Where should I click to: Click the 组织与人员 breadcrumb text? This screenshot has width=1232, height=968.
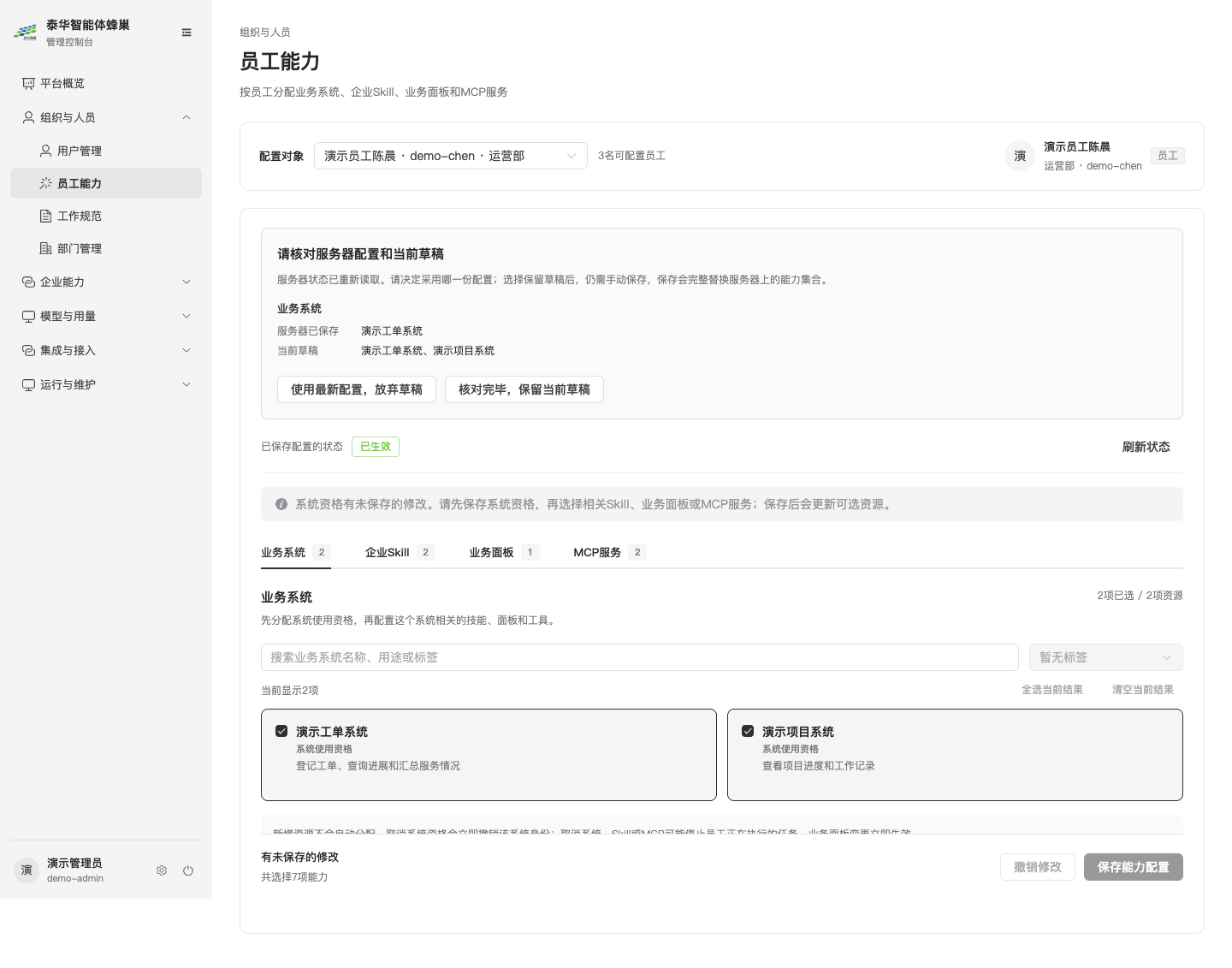265,33
